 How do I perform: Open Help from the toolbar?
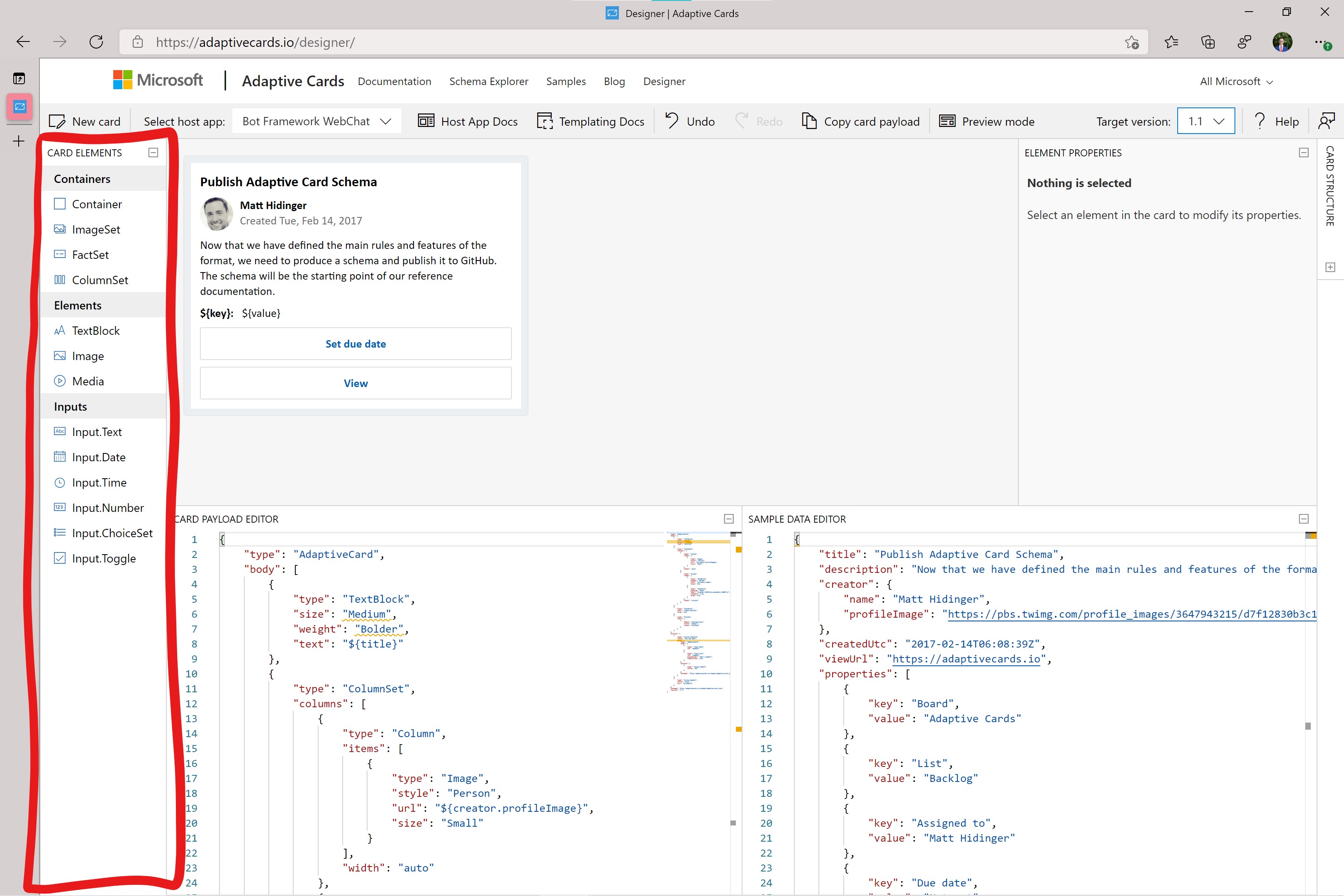tap(1276, 121)
